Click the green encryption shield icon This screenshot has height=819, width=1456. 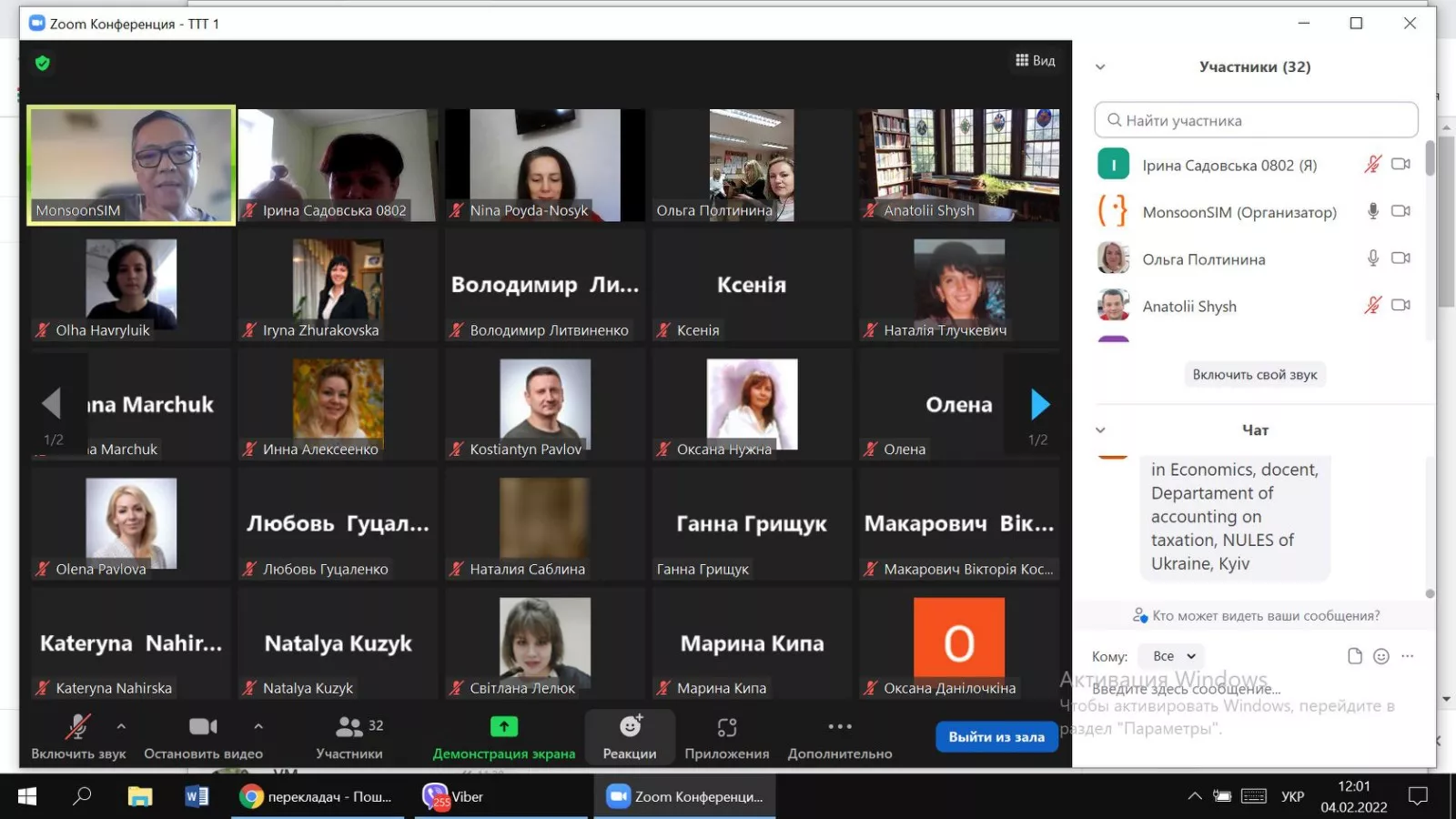click(42, 63)
